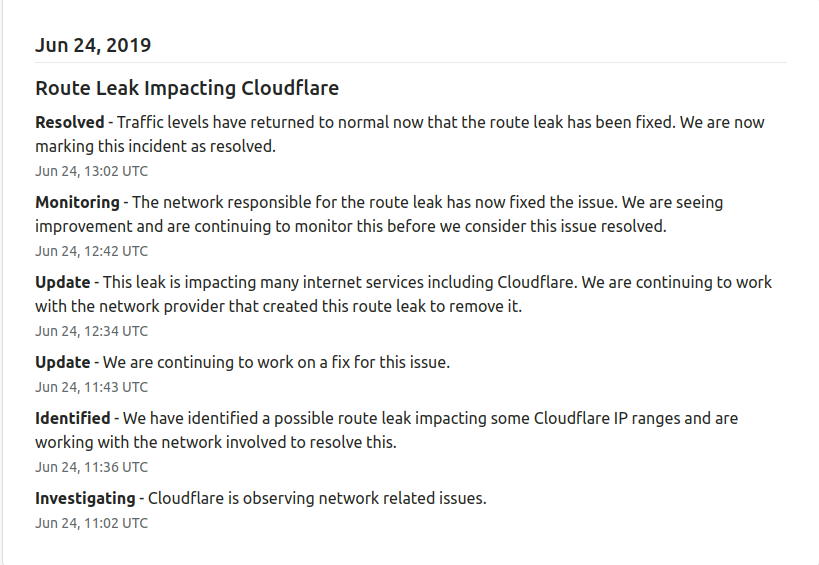Screen dimensions: 819x565
Task: Click the Jun 24, 2019 date heading
Action: [93, 45]
